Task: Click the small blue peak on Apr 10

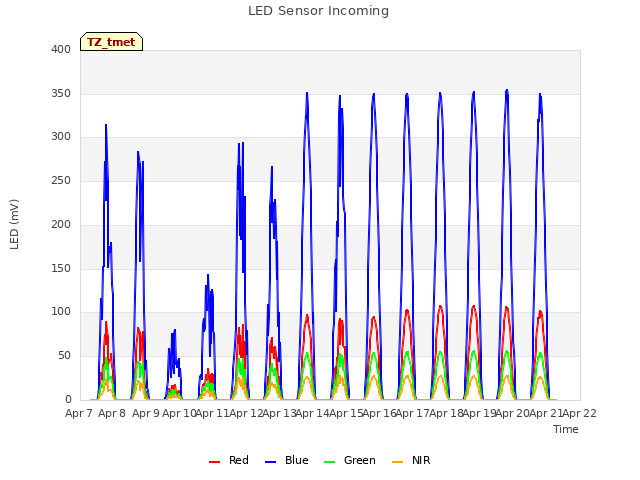Action: pyautogui.click(x=175, y=330)
